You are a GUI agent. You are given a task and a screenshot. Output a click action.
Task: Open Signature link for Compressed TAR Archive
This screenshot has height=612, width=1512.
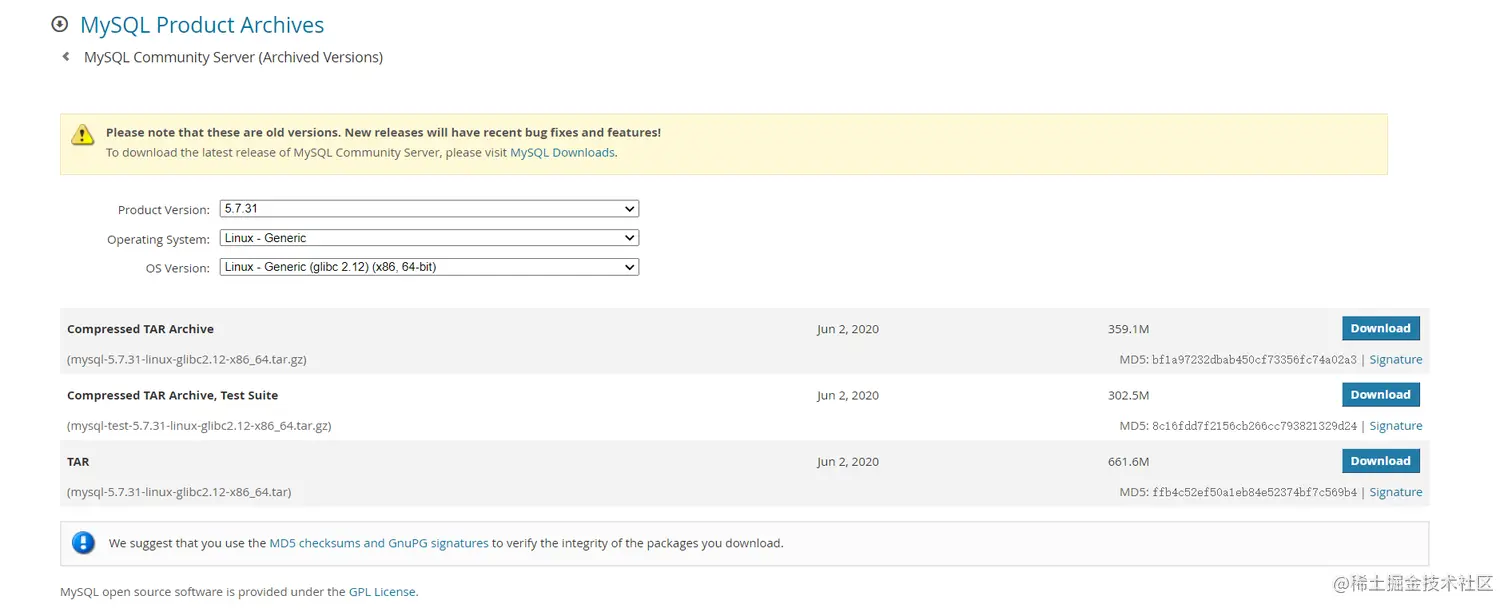[1395, 360]
